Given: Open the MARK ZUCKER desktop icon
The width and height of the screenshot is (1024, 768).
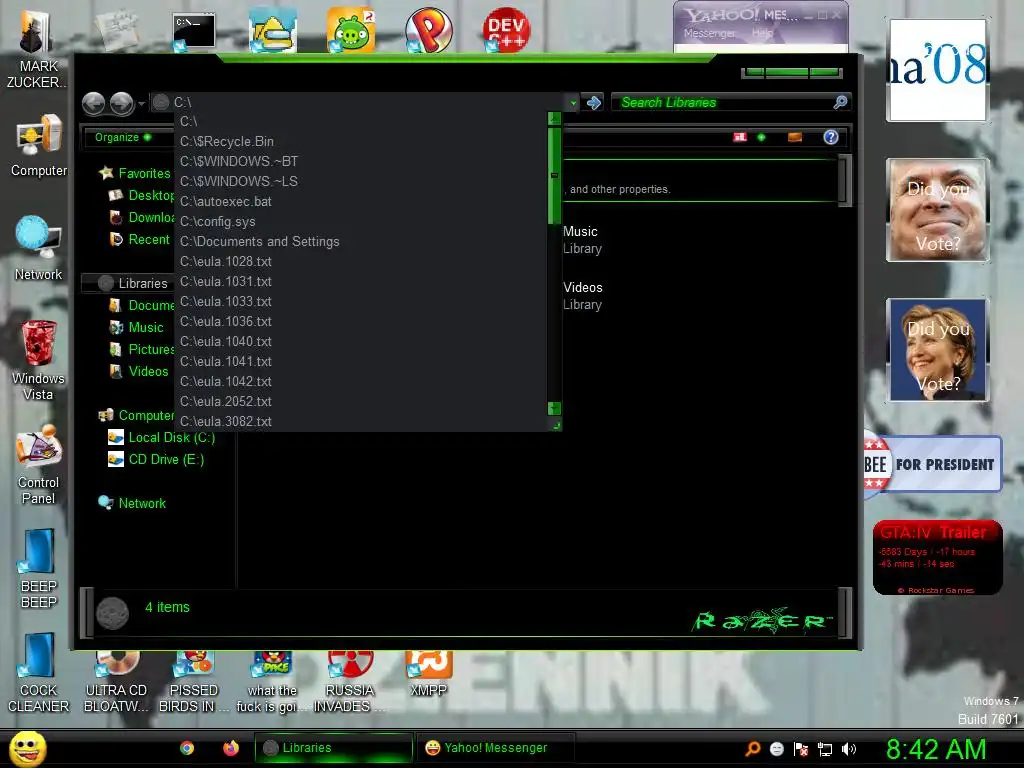Looking at the screenshot, I should pyautogui.click(x=37, y=49).
